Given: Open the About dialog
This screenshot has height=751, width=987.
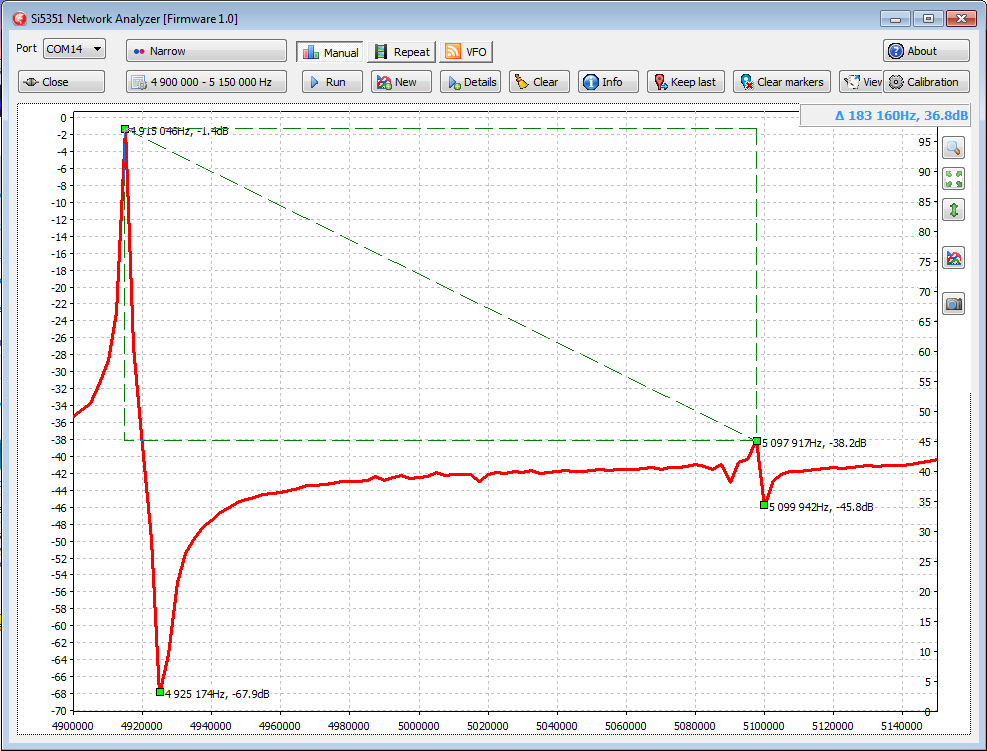Looking at the screenshot, I should (926, 51).
